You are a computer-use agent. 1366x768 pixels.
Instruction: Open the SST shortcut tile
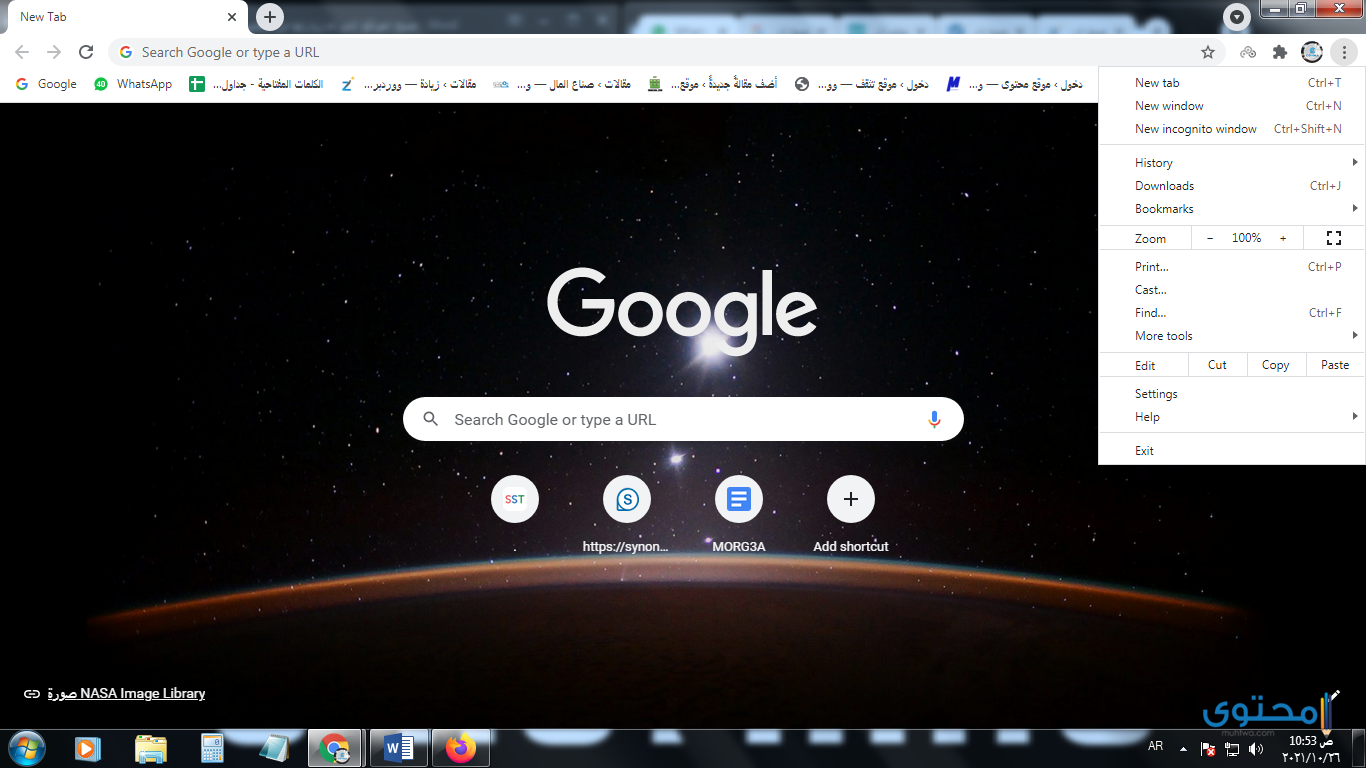515,499
